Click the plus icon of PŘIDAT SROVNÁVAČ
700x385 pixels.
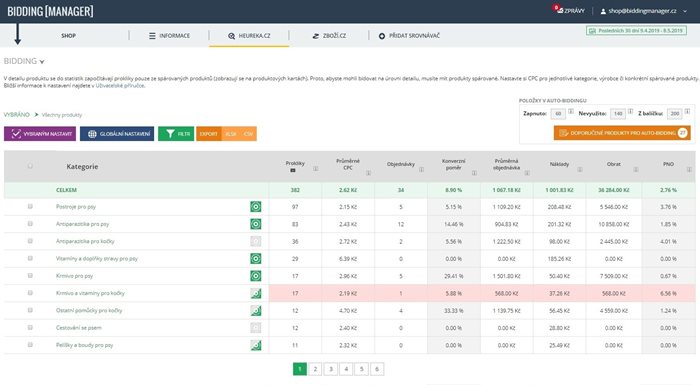tap(382, 36)
